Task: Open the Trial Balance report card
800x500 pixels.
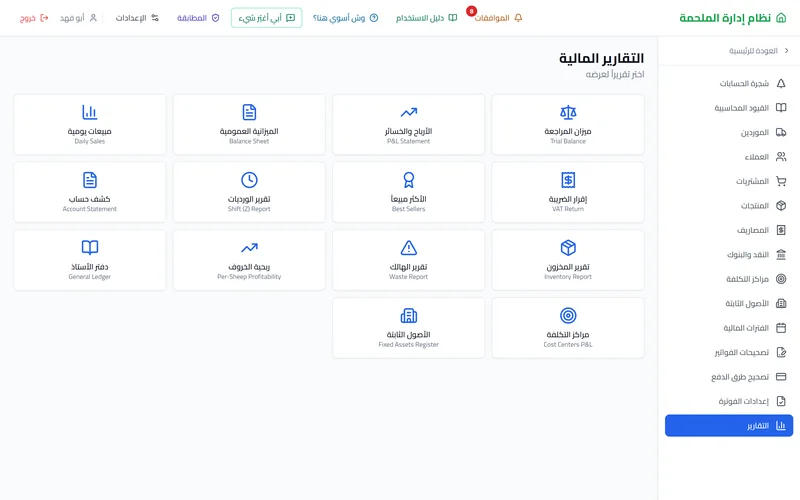Action: pyautogui.click(x=568, y=124)
